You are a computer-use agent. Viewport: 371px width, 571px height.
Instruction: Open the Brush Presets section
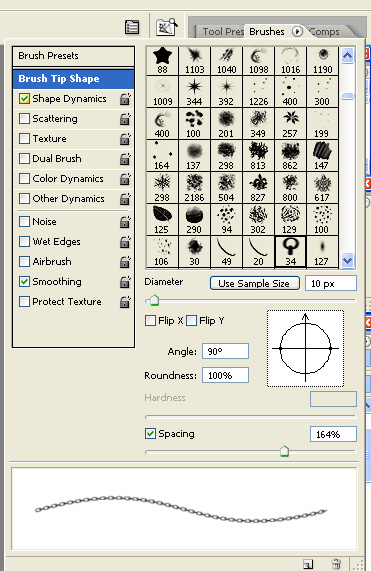pyautogui.click(x=74, y=56)
